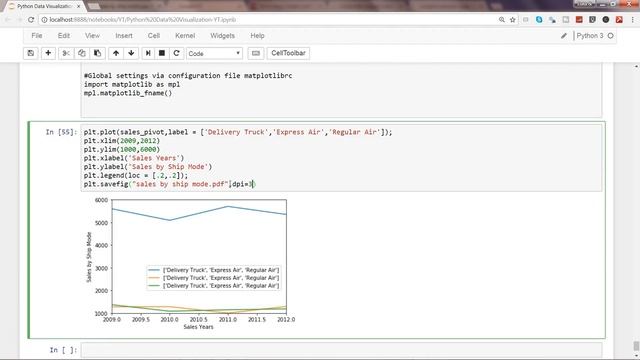Click the CellToolbar button
640x360 pixels.
click(x=288, y=53)
